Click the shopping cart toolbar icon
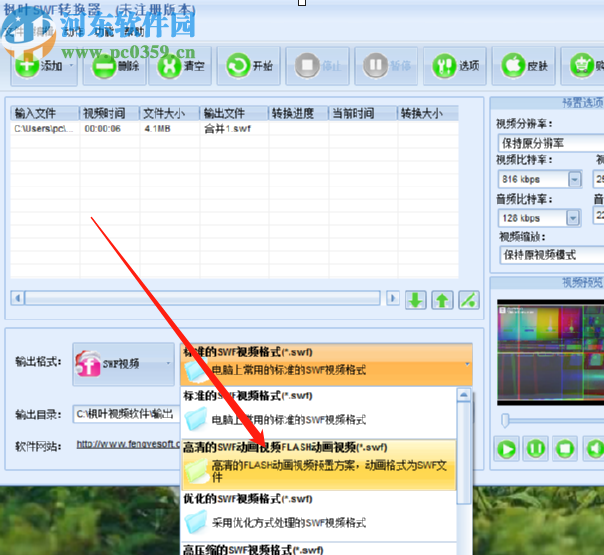Viewport: 604px width, 555px height. tap(582, 65)
